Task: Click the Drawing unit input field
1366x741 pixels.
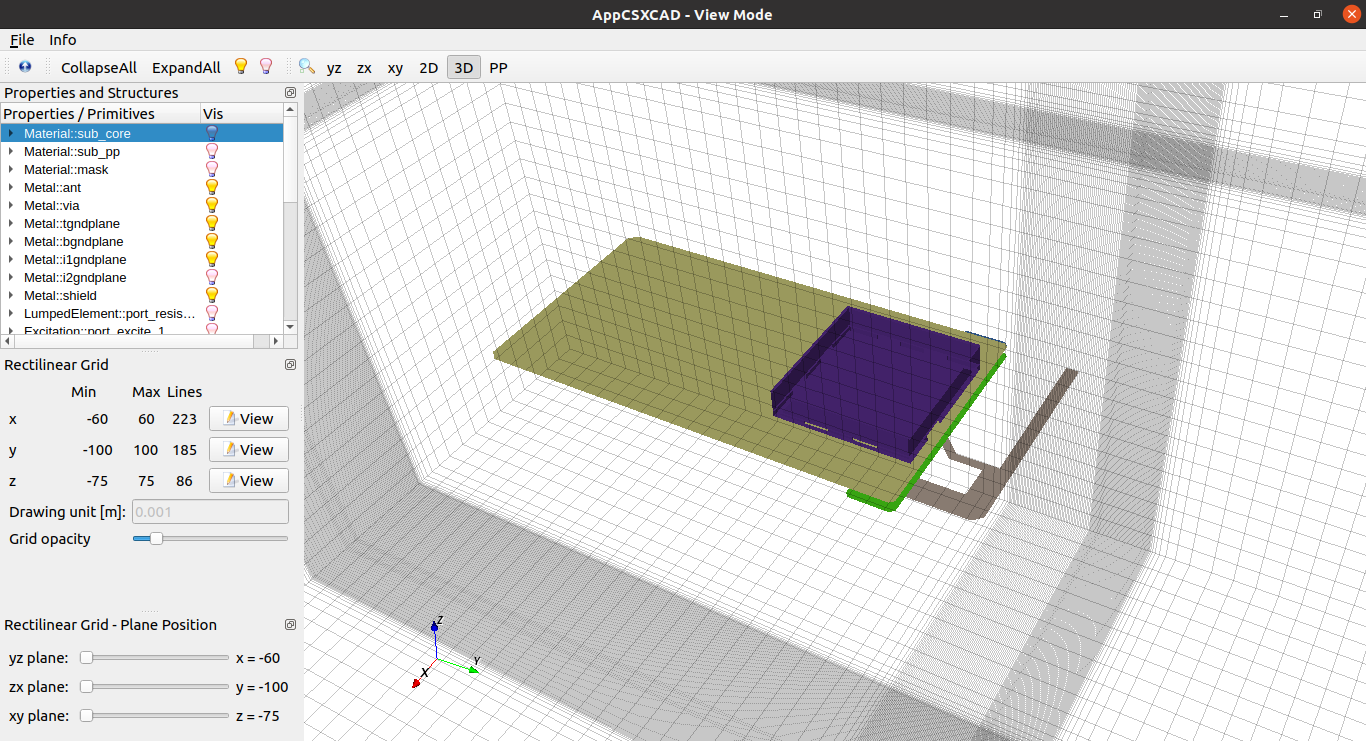Action: click(x=210, y=512)
